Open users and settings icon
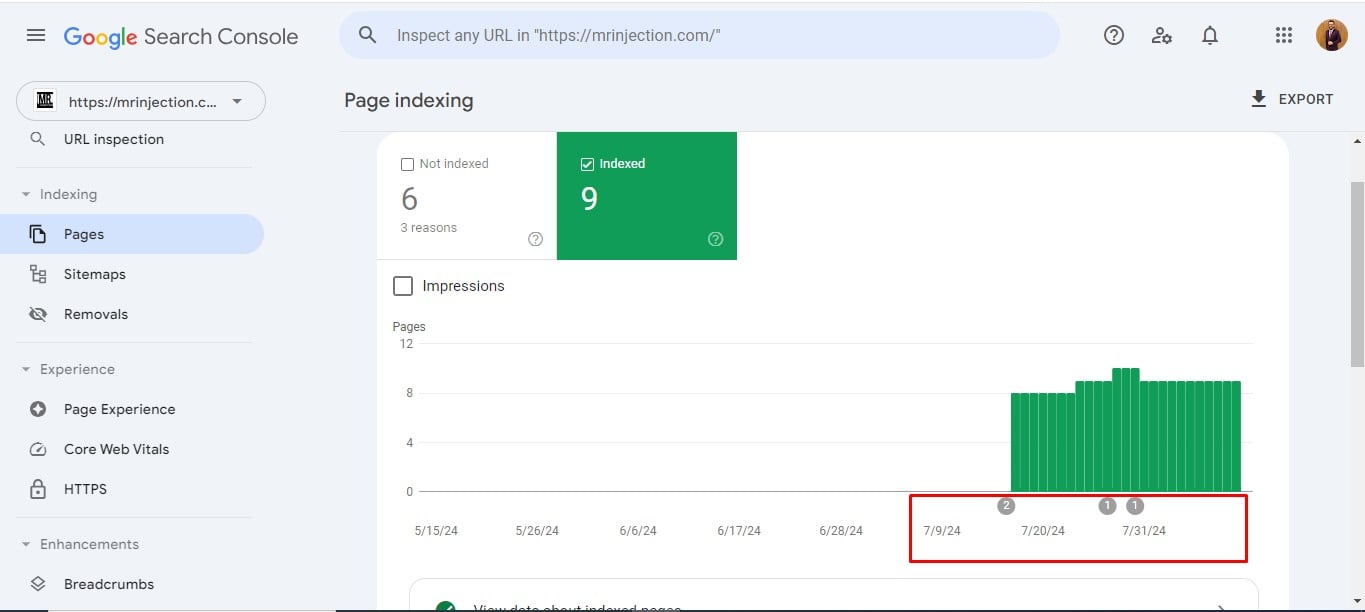 point(1161,36)
